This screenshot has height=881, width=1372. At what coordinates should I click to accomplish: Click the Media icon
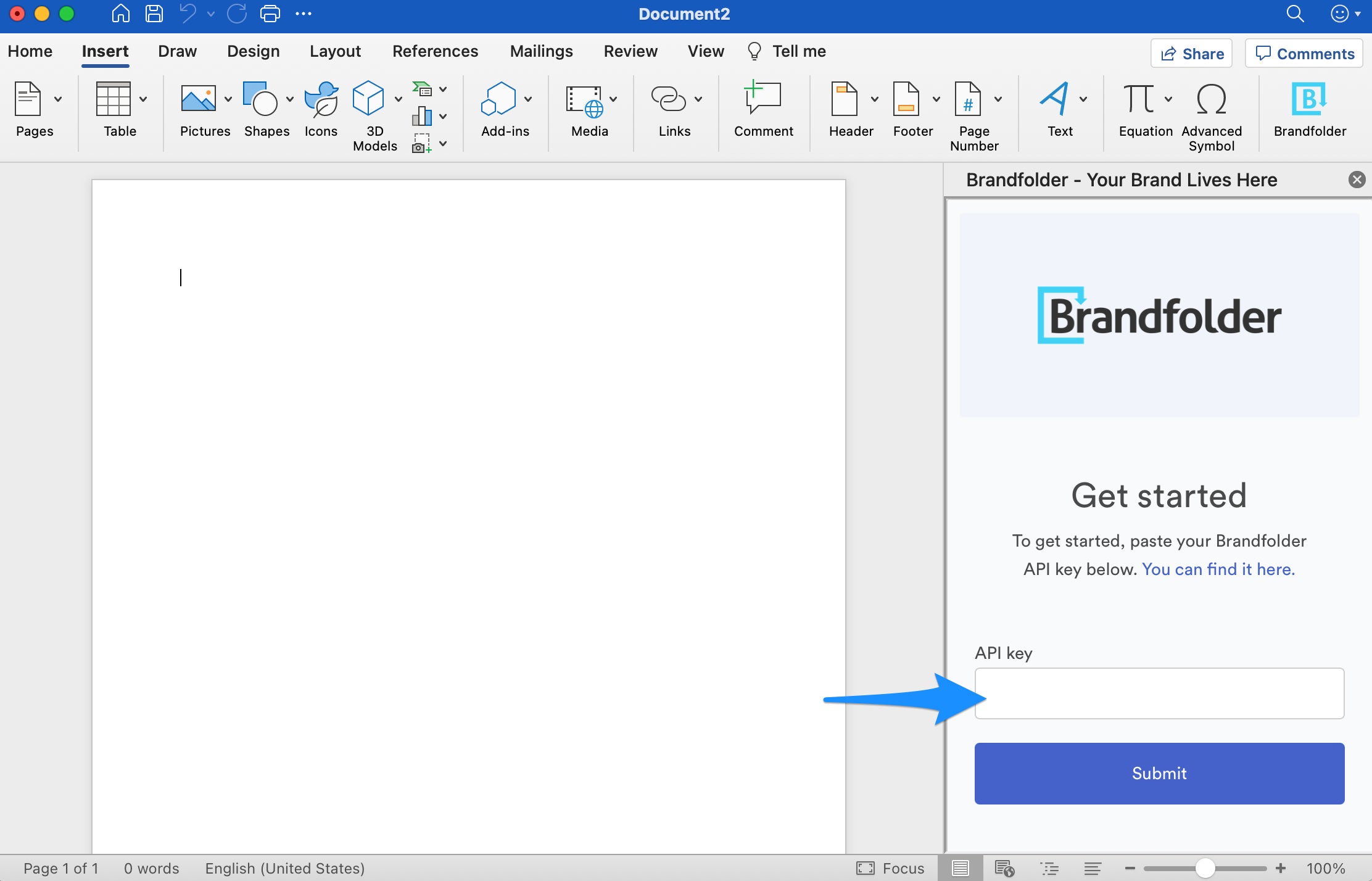click(584, 101)
